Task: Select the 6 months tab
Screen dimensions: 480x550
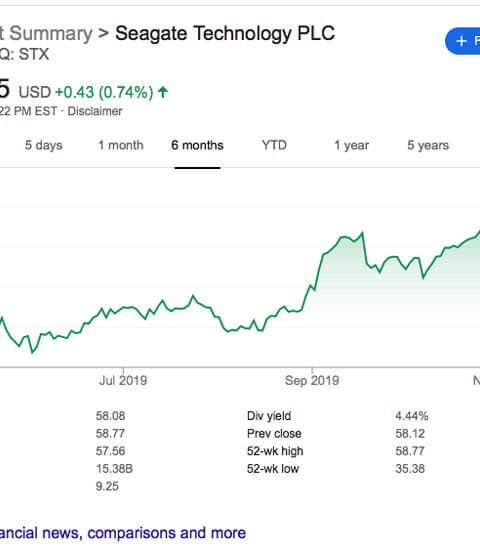Action: 197,145
